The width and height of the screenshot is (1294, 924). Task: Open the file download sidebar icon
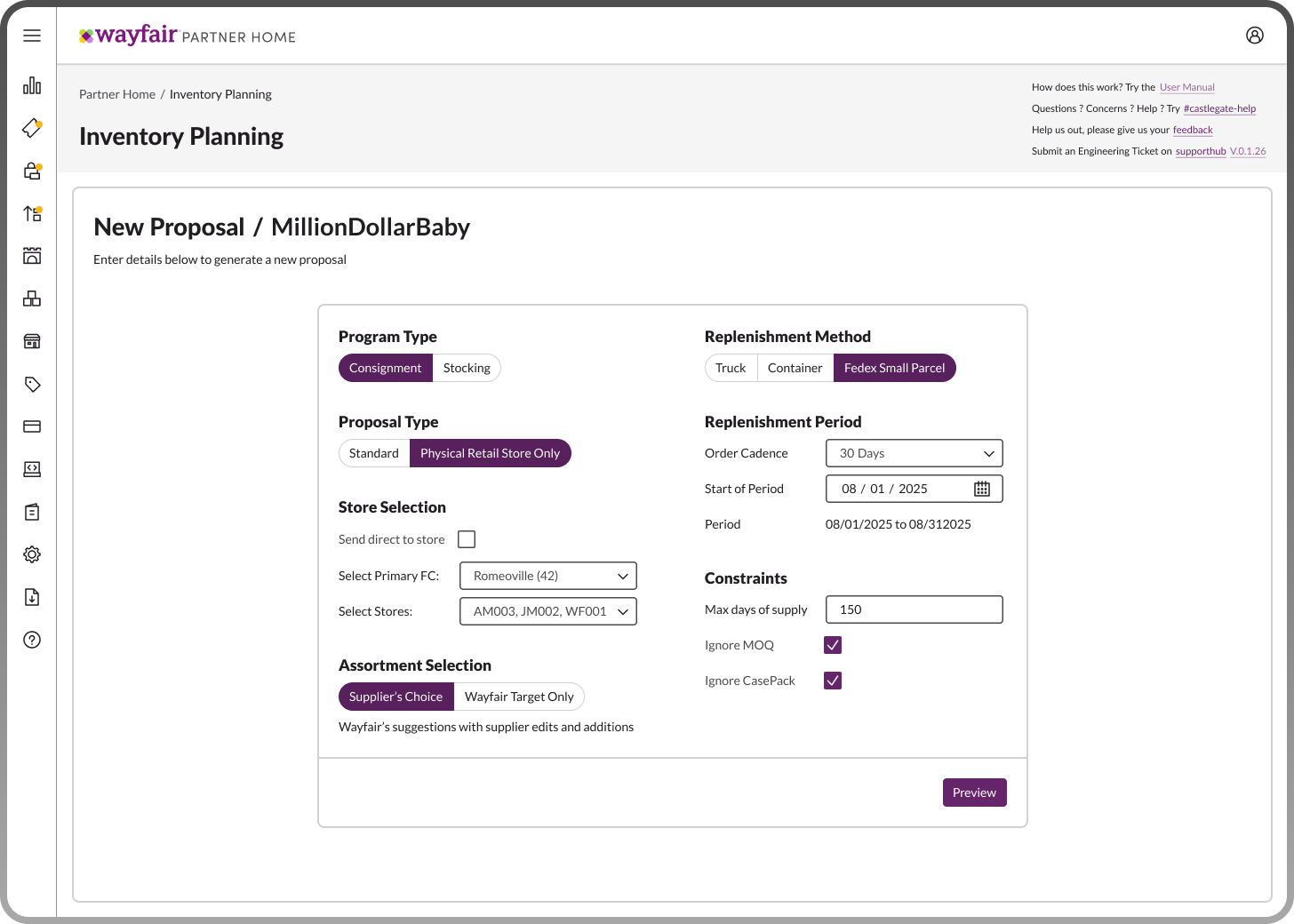pos(32,597)
